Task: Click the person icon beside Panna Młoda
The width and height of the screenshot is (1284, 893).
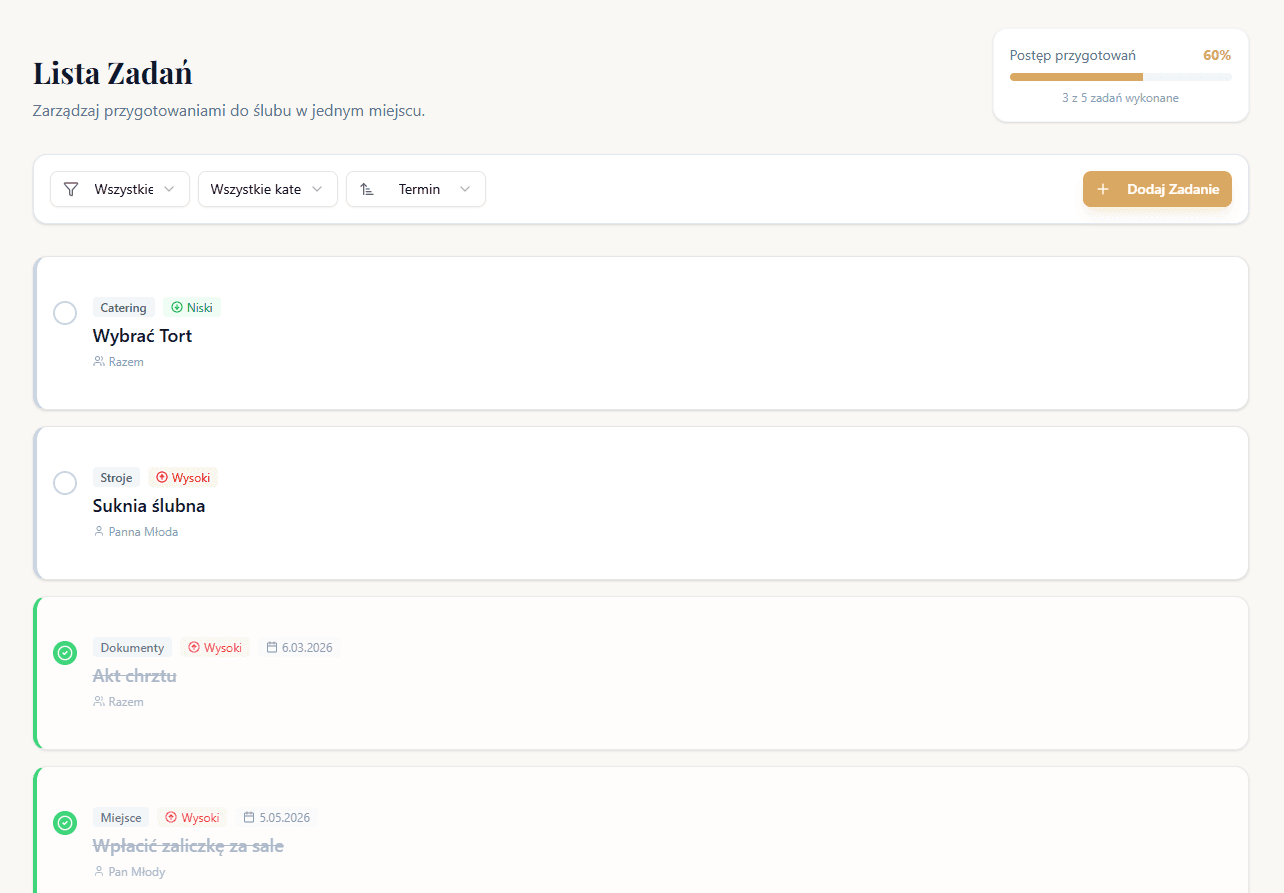Action: point(99,532)
